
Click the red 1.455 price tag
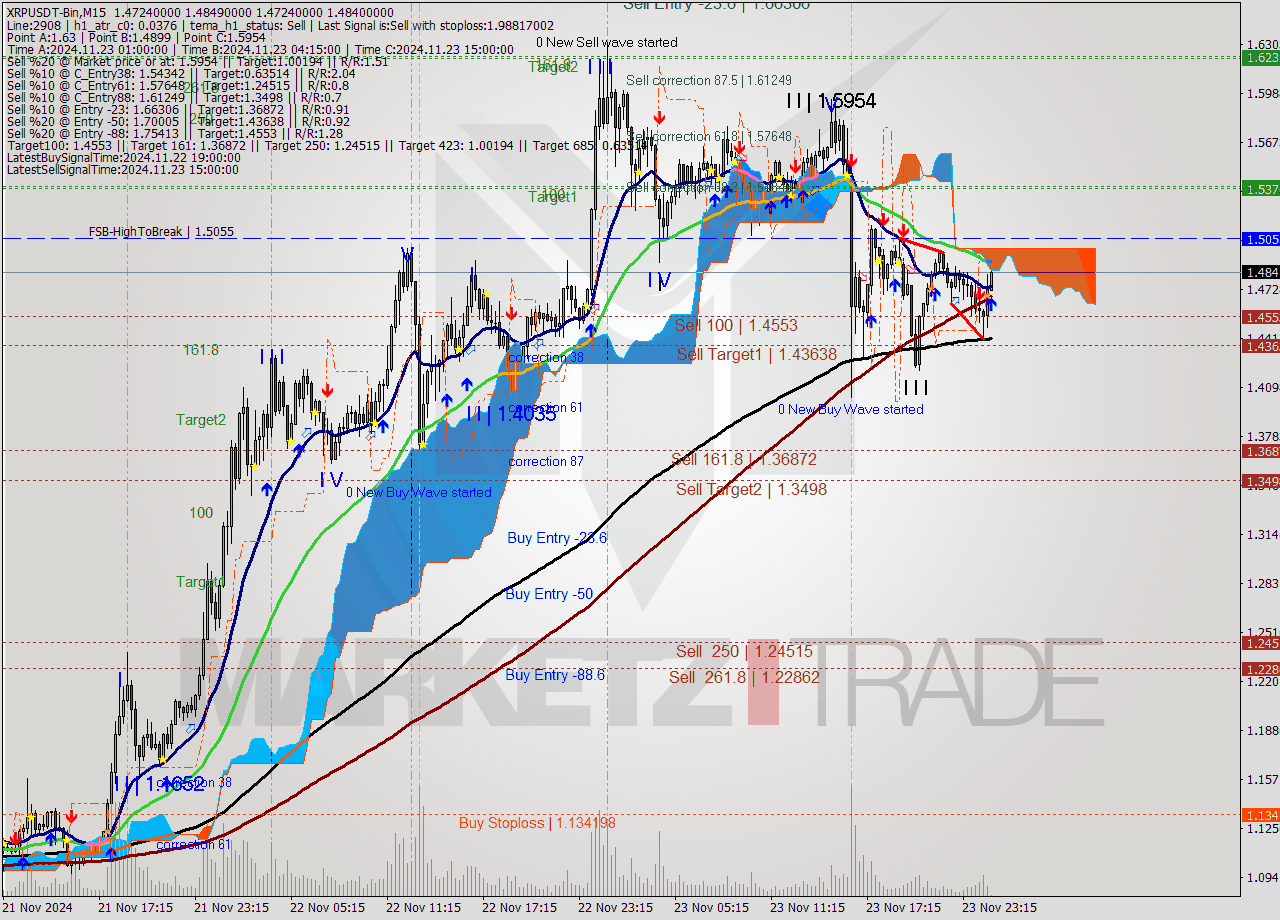1260,317
